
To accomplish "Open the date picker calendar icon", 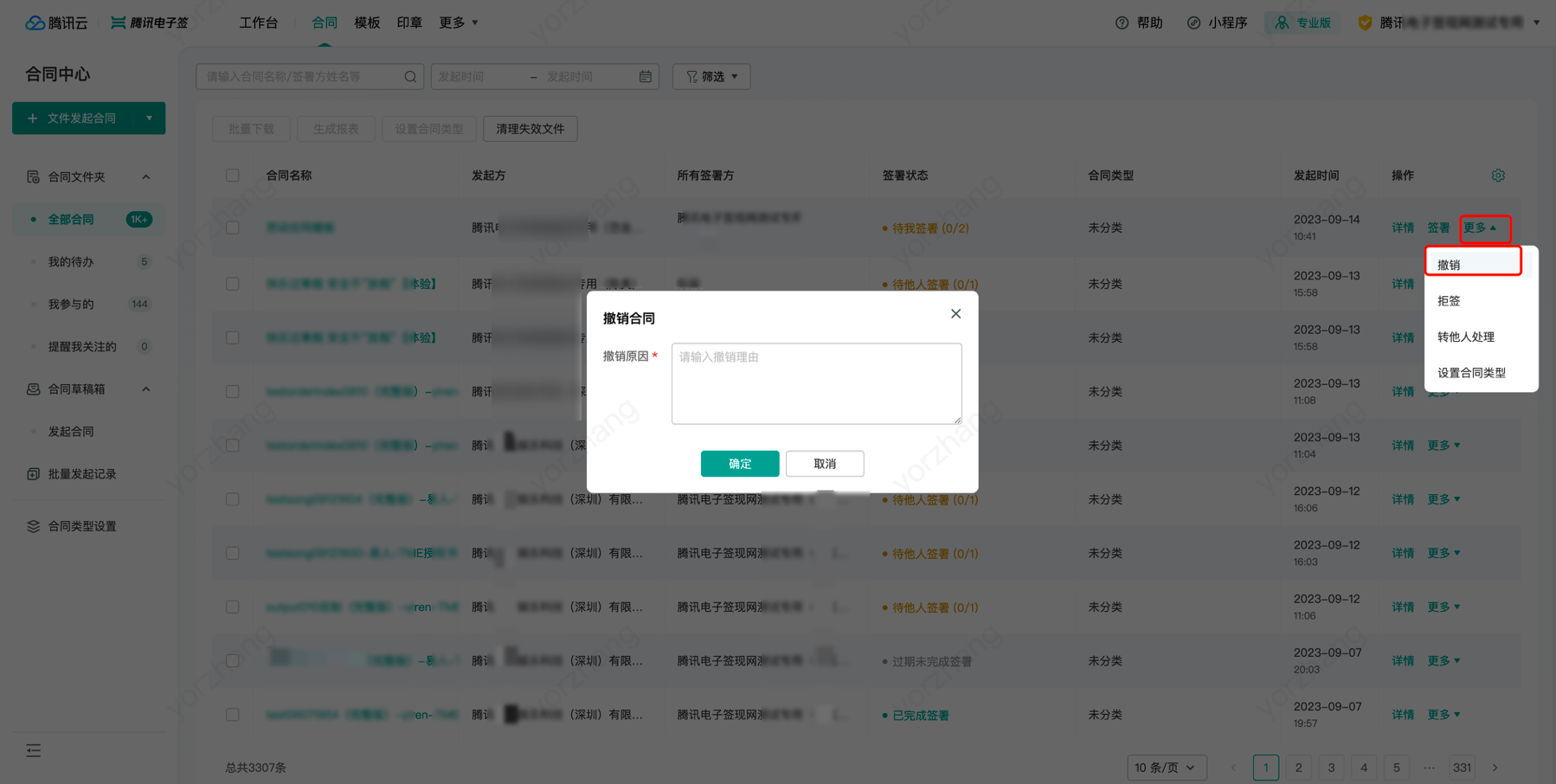I will (645, 77).
